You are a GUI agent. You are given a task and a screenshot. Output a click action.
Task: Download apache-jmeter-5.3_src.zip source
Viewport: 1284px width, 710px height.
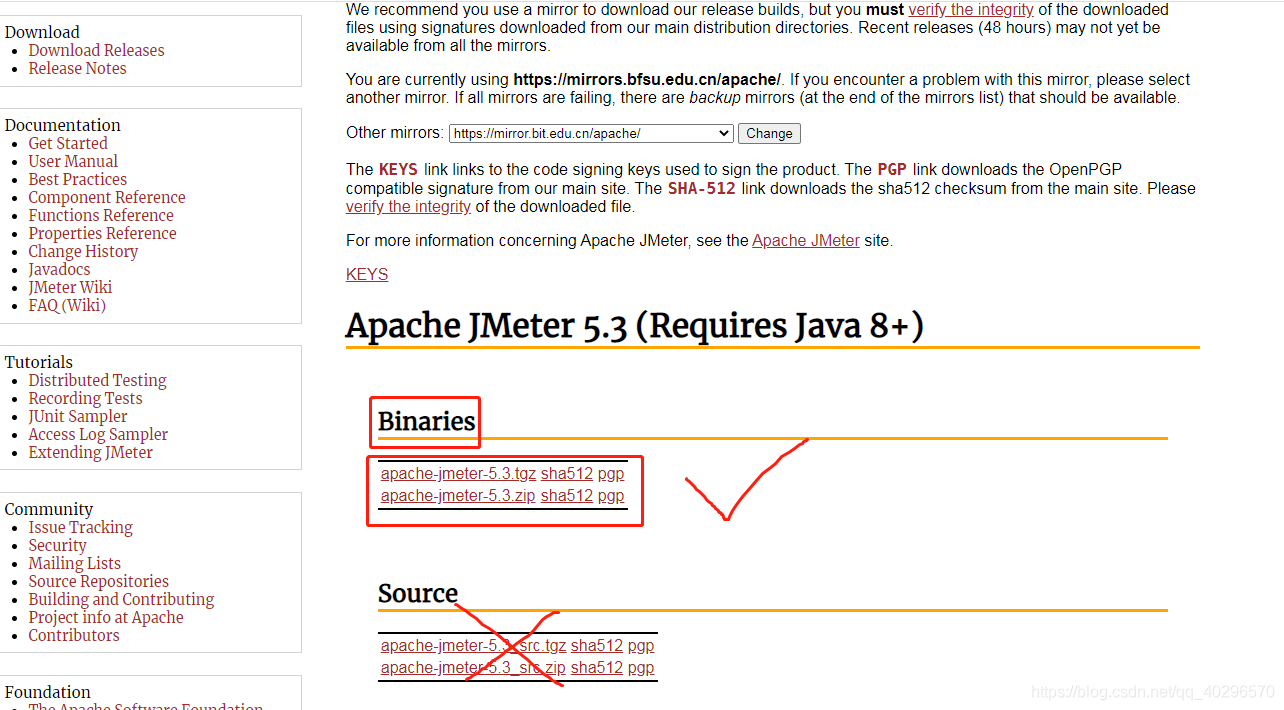(x=473, y=667)
